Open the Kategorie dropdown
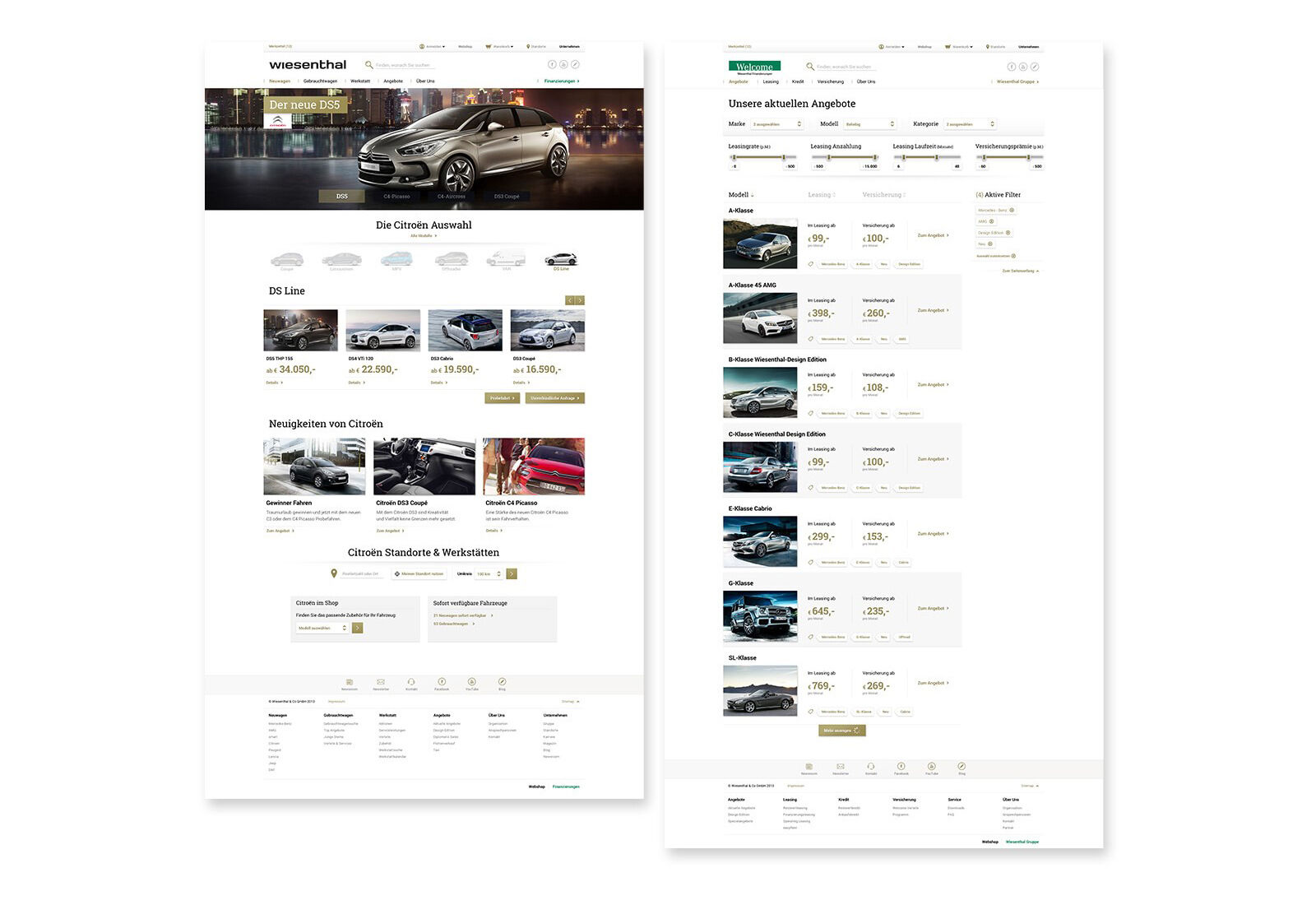The width and height of the screenshot is (1316, 905). tap(970, 124)
